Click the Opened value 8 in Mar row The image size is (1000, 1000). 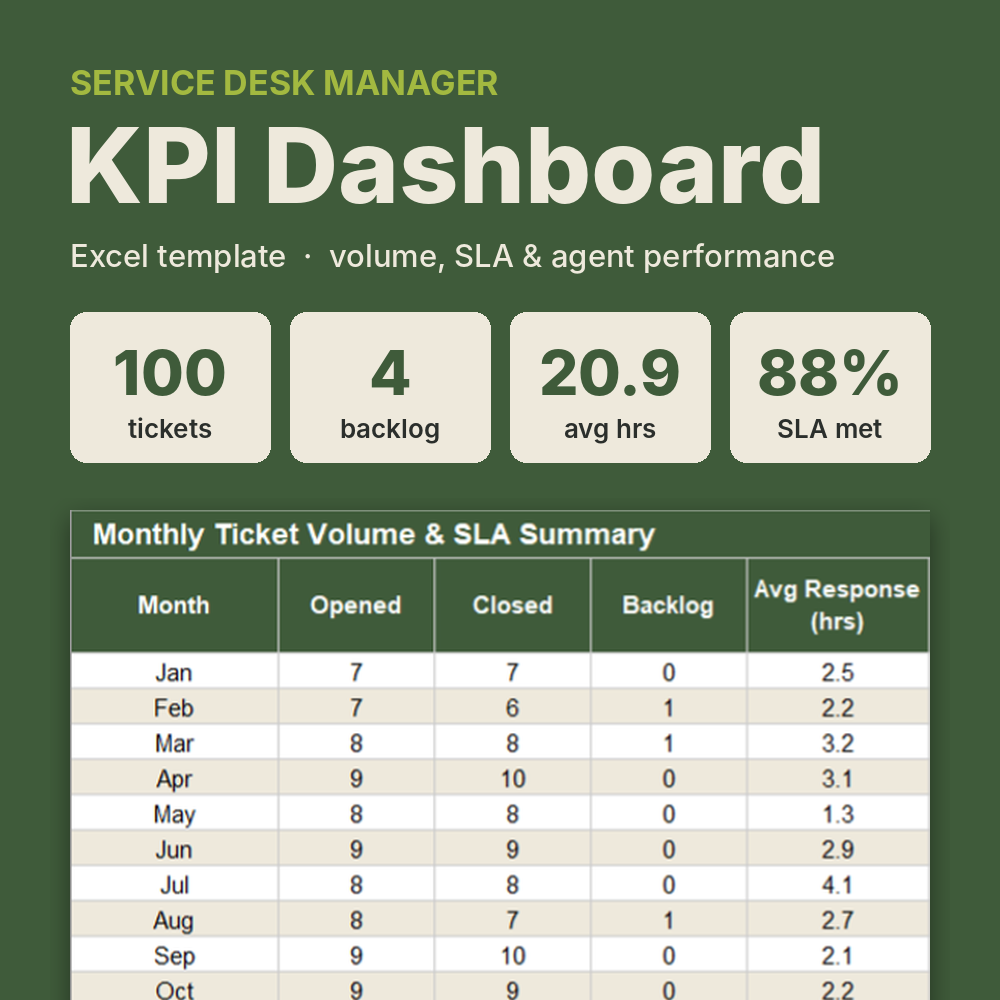tap(356, 743)
